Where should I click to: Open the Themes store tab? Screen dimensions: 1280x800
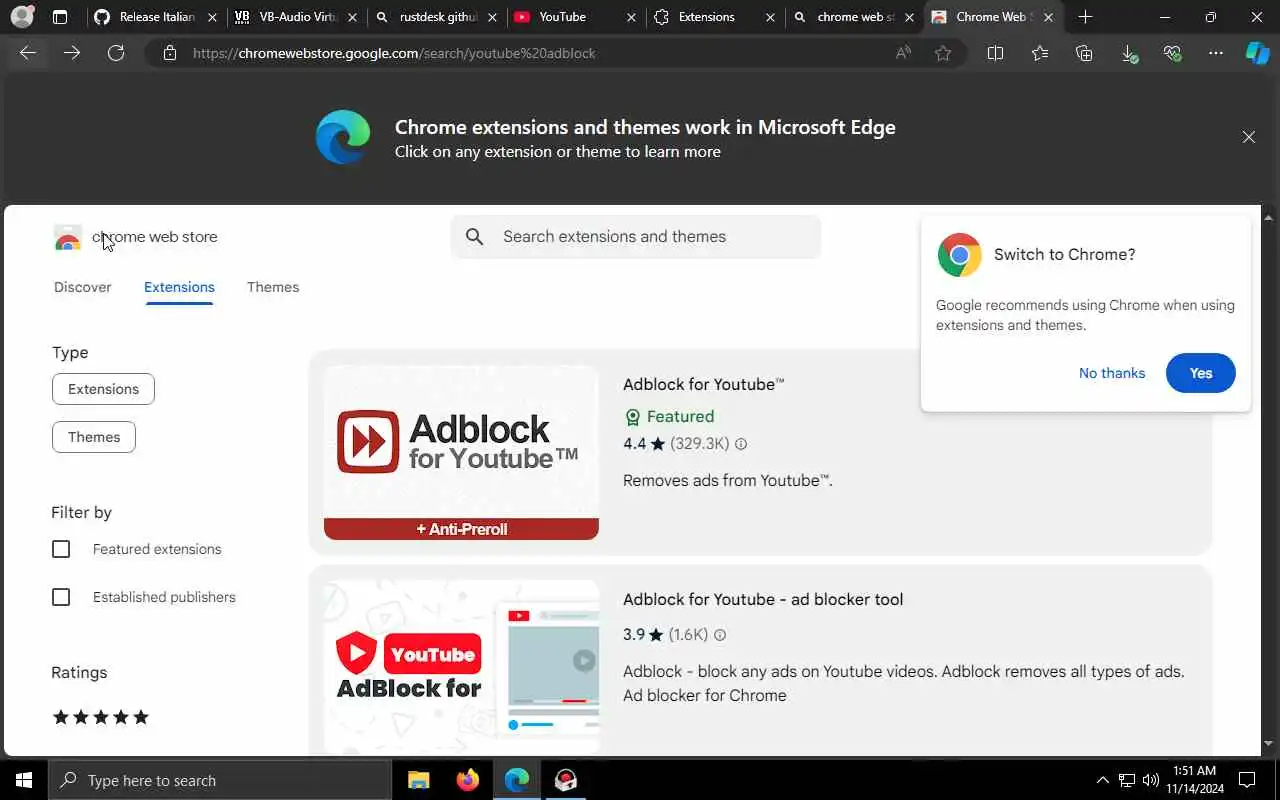(273, 287)
